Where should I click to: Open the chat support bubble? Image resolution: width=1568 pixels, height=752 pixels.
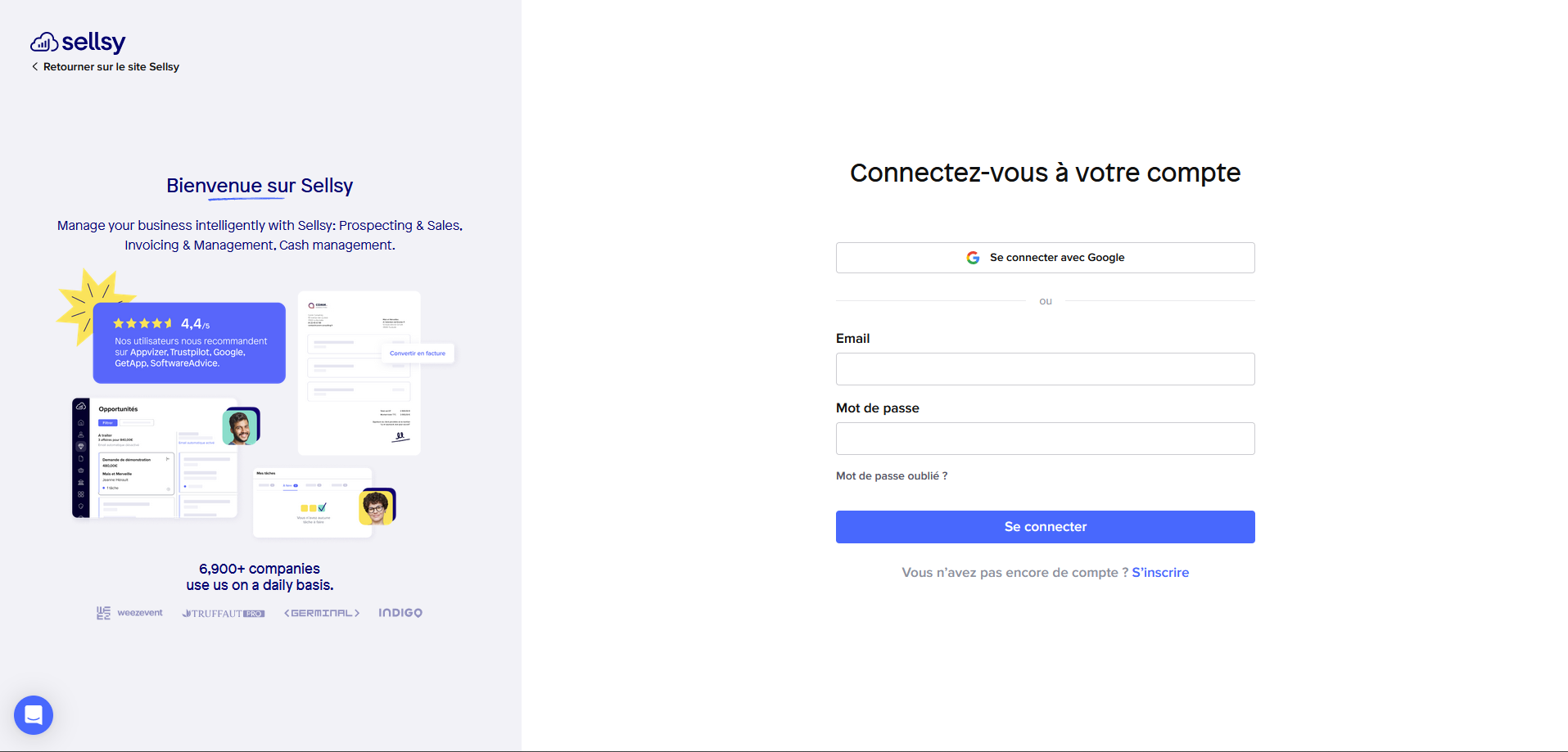(34, 715)
